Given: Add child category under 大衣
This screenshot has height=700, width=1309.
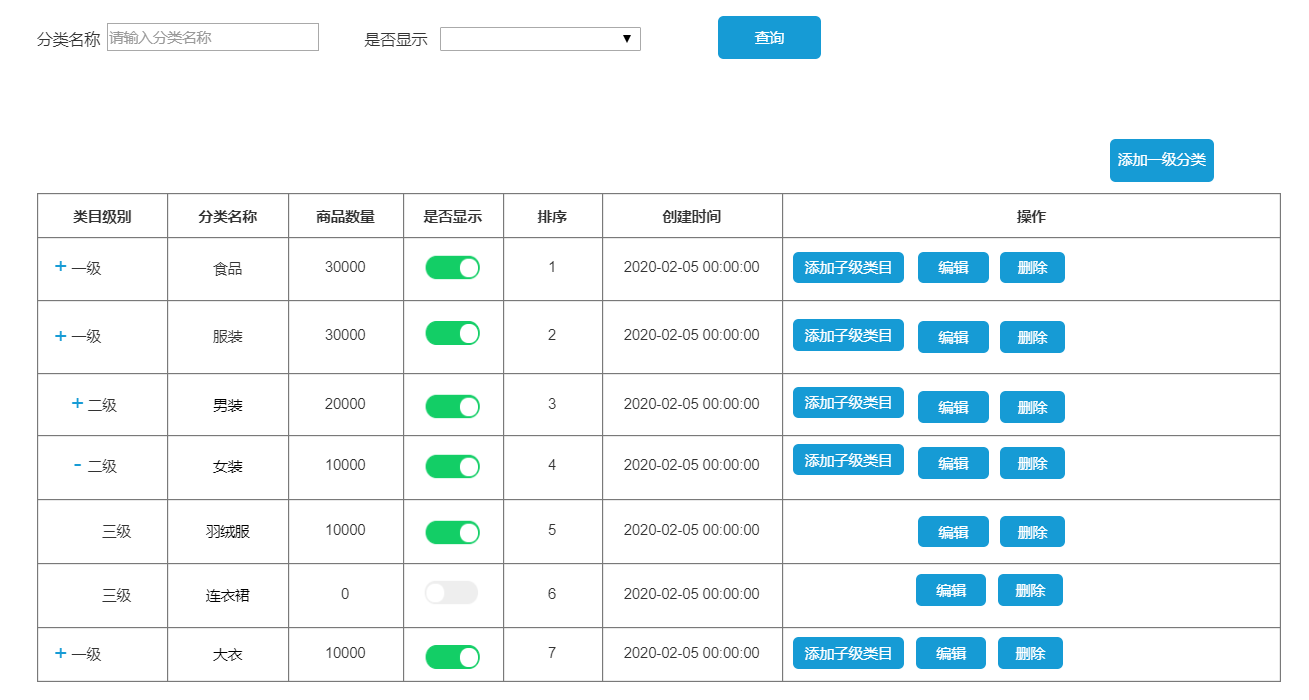Looking at the screenshot, I should point(848,653).
